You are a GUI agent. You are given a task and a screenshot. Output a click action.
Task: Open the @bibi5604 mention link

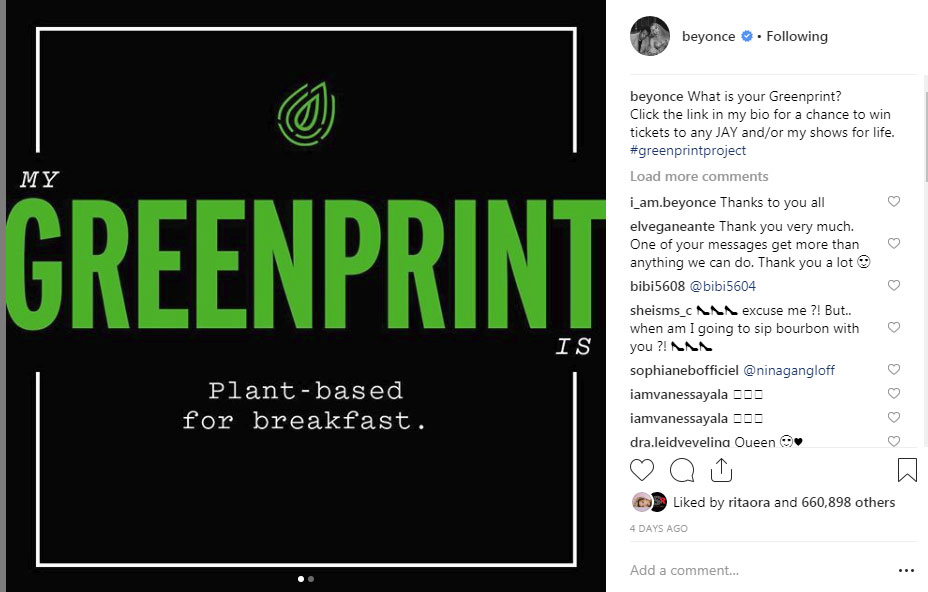pyautogui.click(x=723, y=287)
